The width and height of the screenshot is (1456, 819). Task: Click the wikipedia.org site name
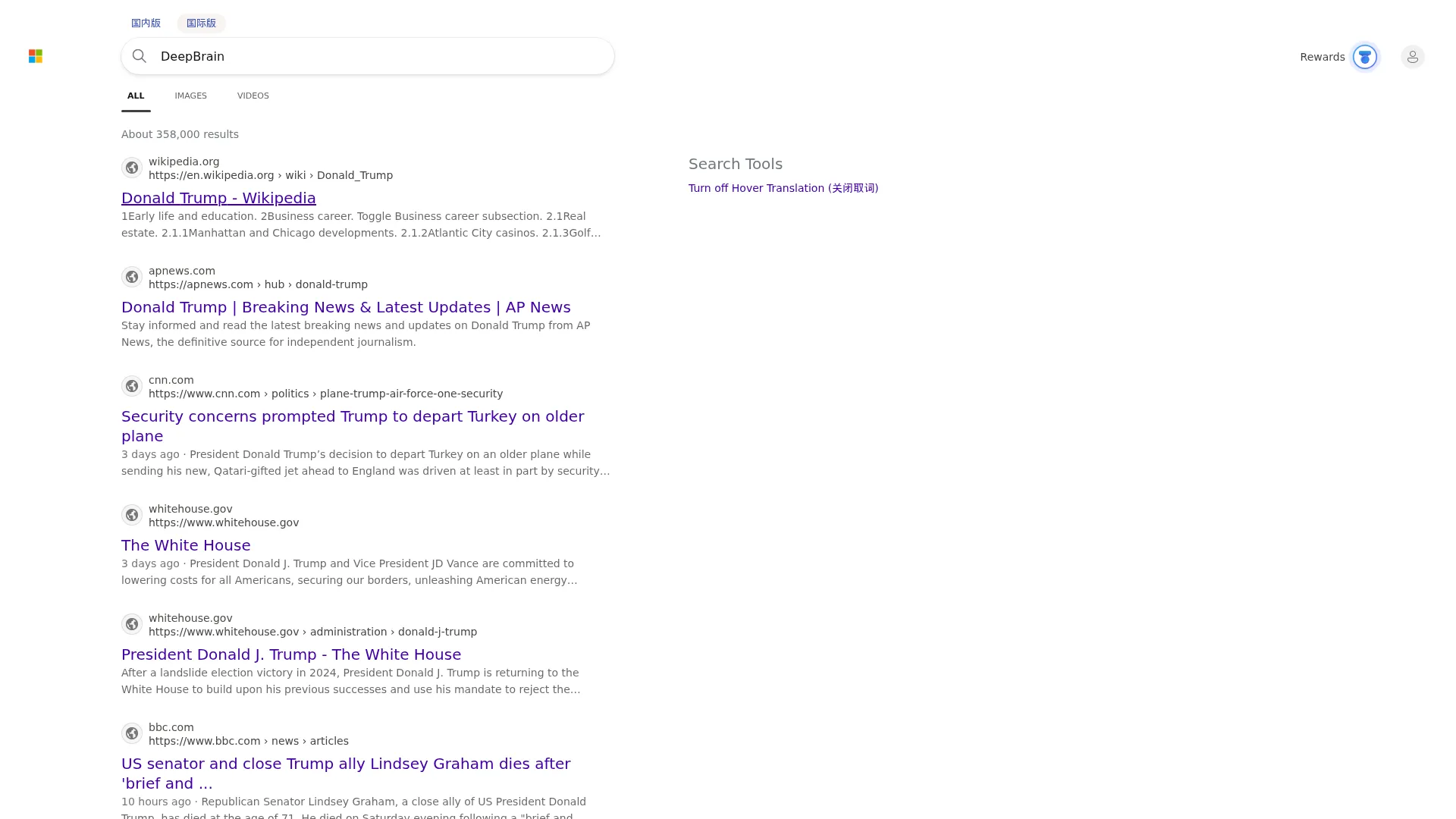click(x=184, y=162)
